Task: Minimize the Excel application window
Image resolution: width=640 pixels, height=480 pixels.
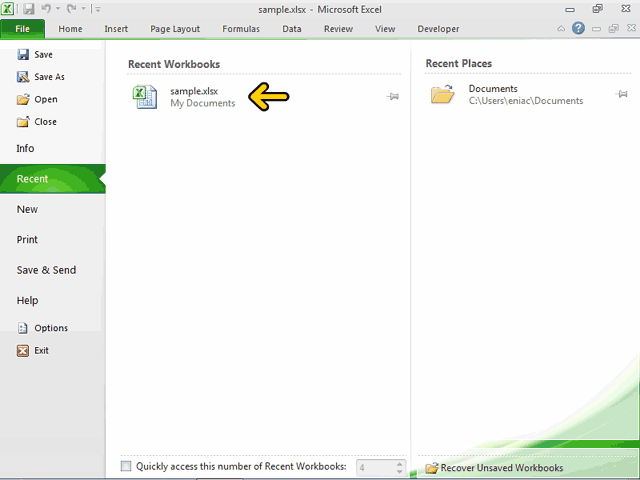Action: [x=570, y=9]
